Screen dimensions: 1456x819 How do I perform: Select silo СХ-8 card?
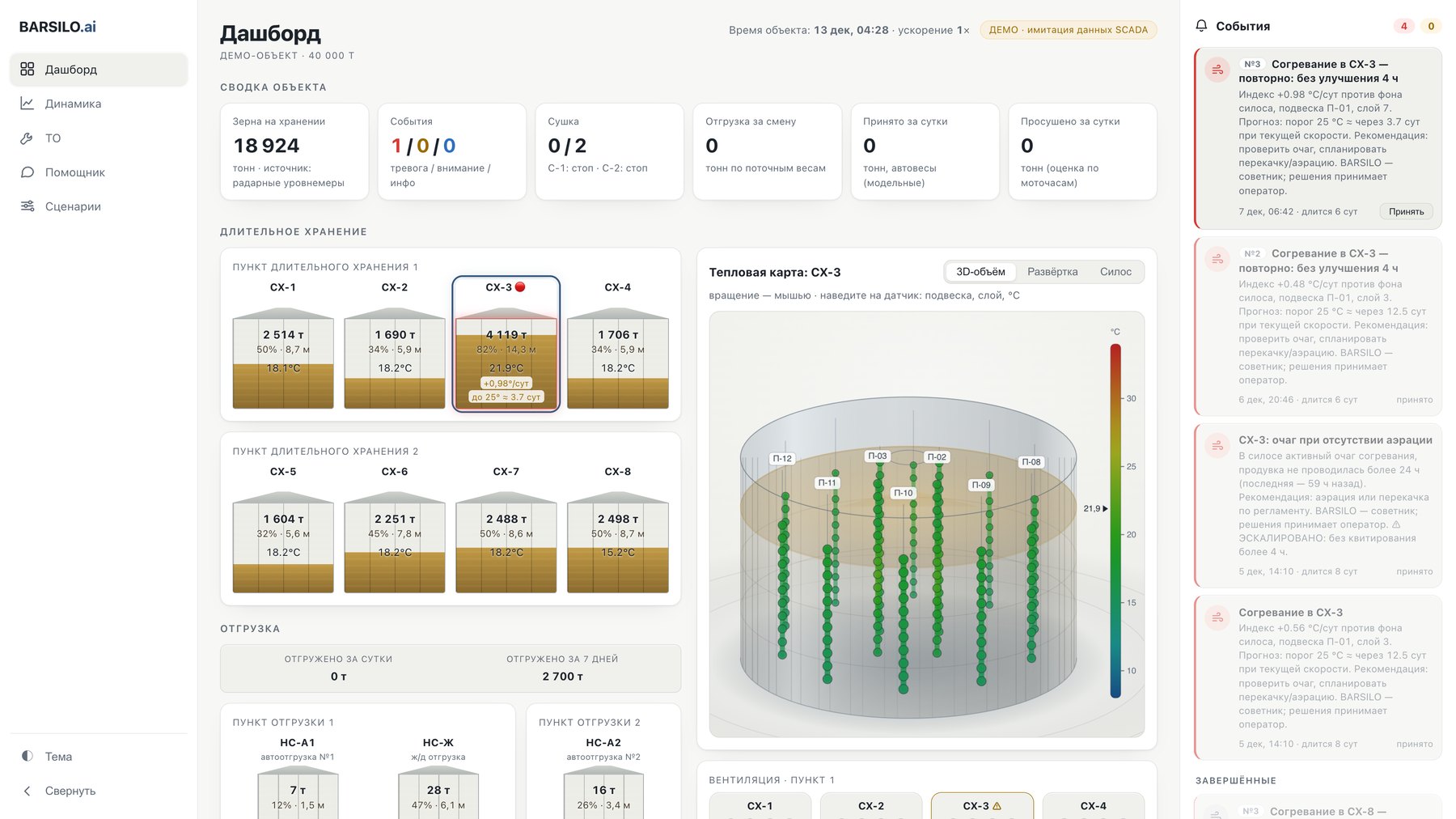(618, 528)
